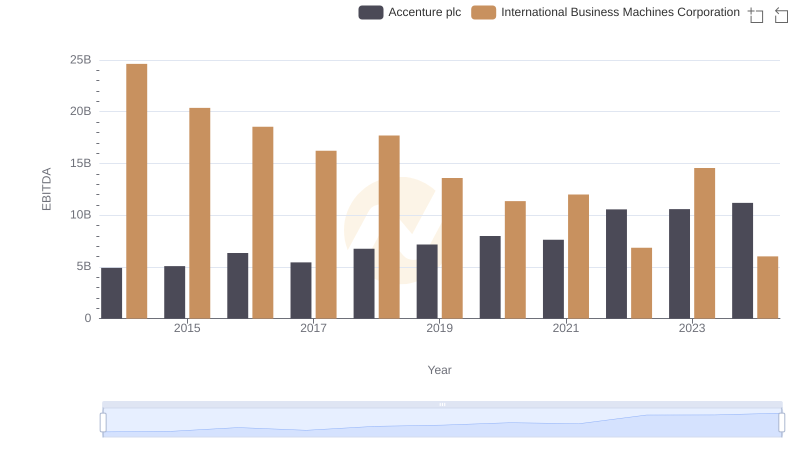
Task: Select the Accenture bar for 2021
Action: pos(554,279)
